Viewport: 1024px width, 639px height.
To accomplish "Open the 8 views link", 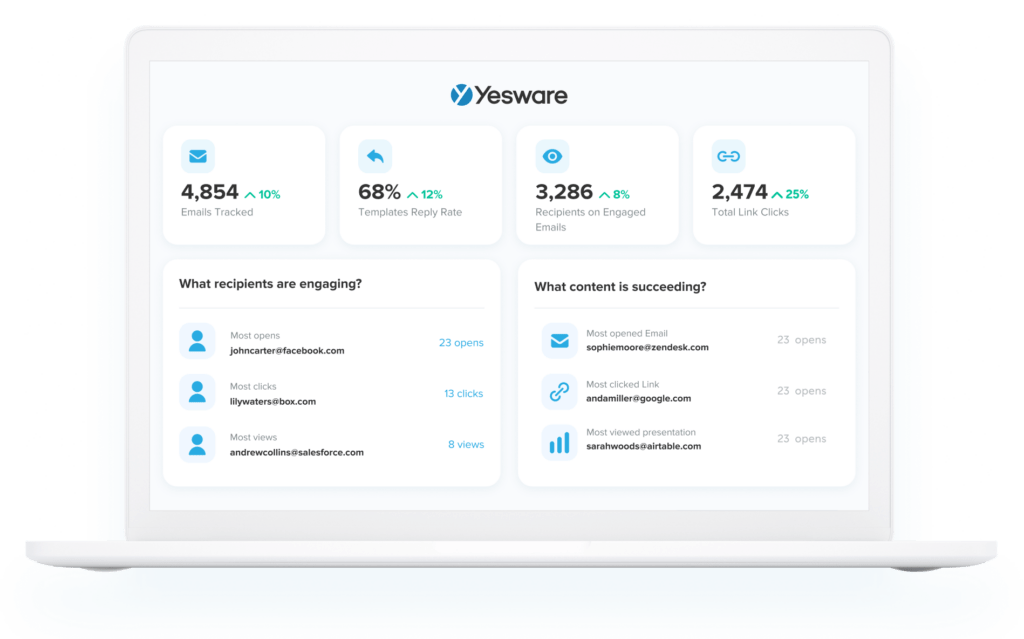I will (x=466, y=444).
